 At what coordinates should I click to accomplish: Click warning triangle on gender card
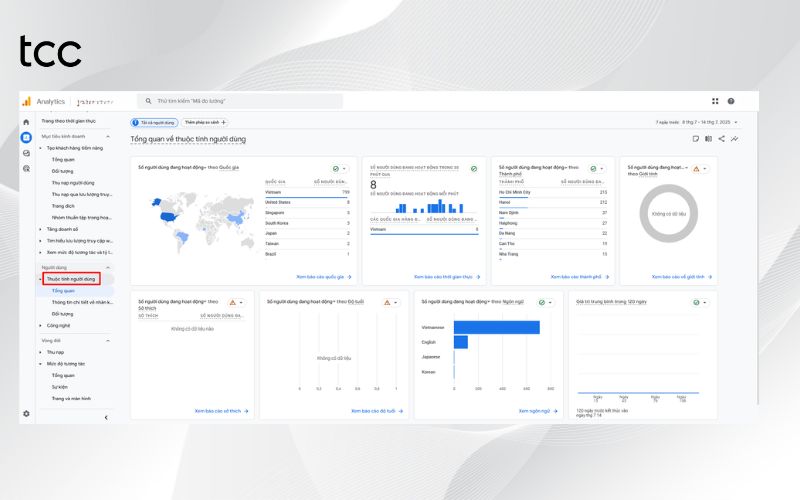696,169
